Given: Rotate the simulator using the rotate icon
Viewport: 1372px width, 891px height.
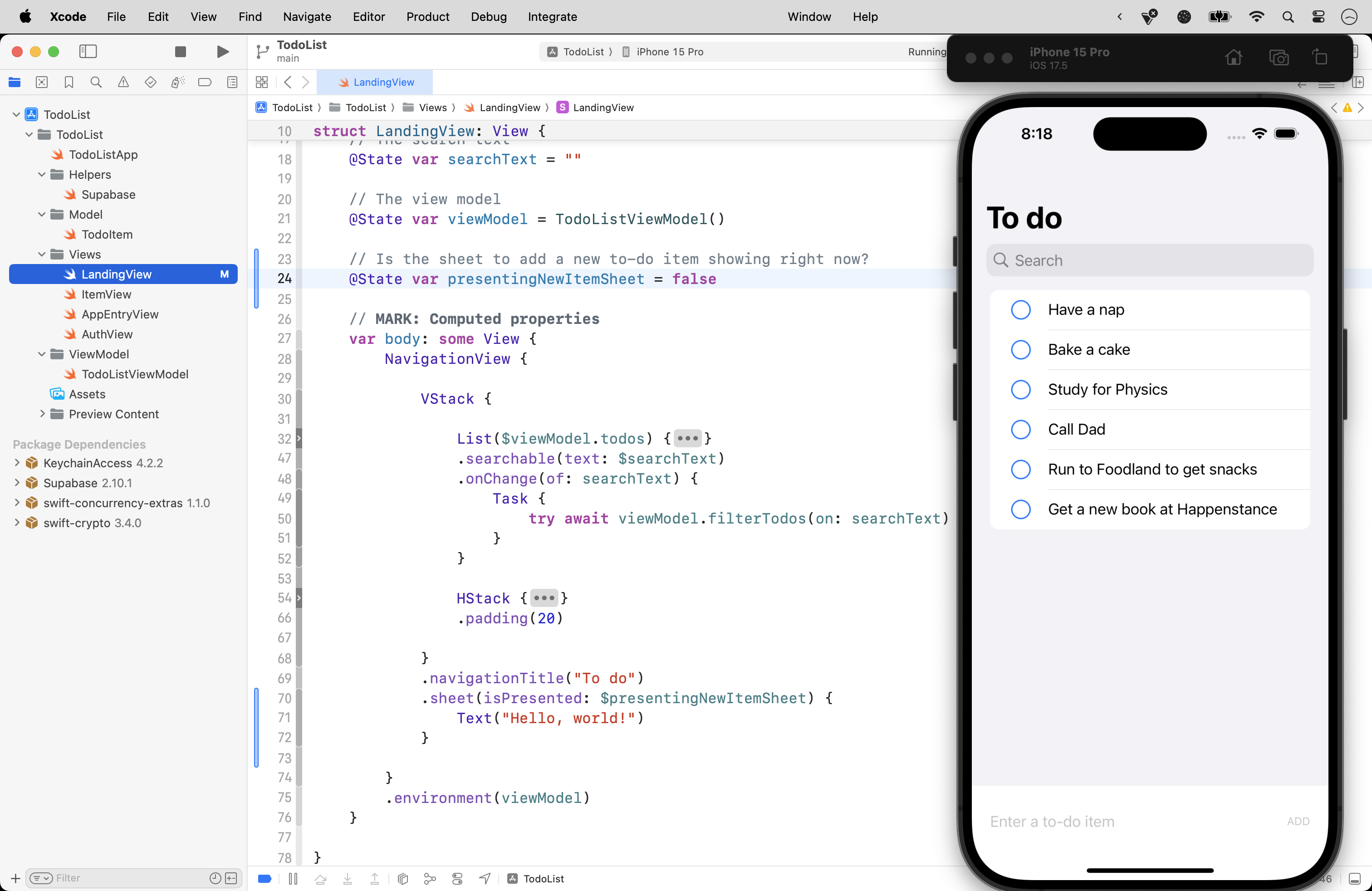Looking at the screenshot, I should [1320, 57].
